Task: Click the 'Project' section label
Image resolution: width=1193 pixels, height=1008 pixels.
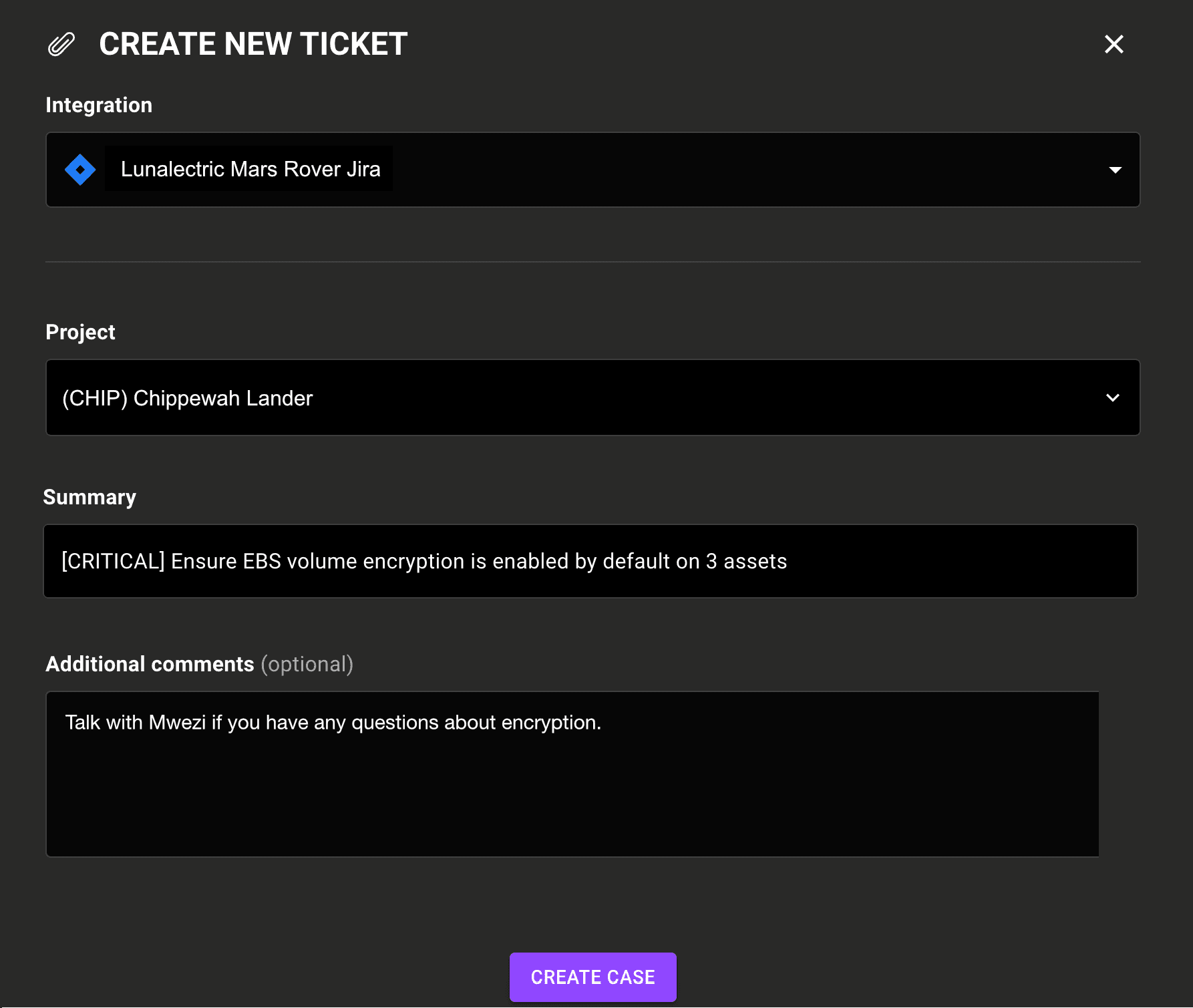Action: point(79,332)
